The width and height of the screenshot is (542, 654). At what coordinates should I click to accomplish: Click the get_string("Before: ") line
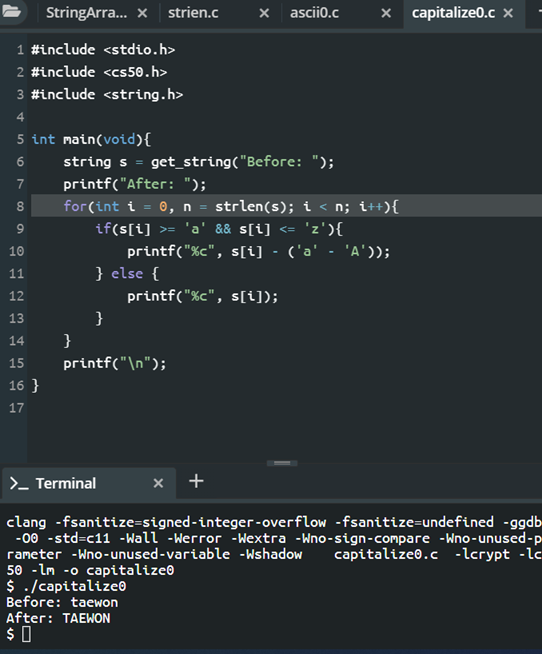[199, 162]
